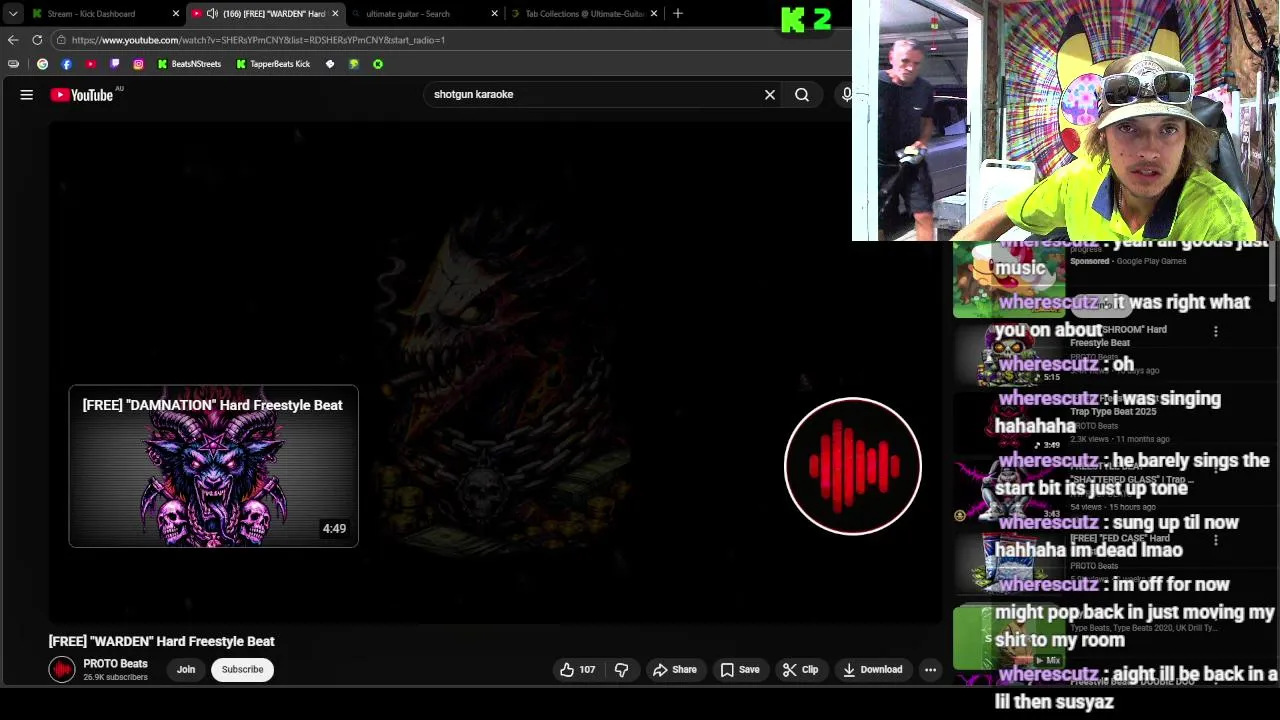Open the YouTube bookmark icon
1280x720 pixels.
90,64
